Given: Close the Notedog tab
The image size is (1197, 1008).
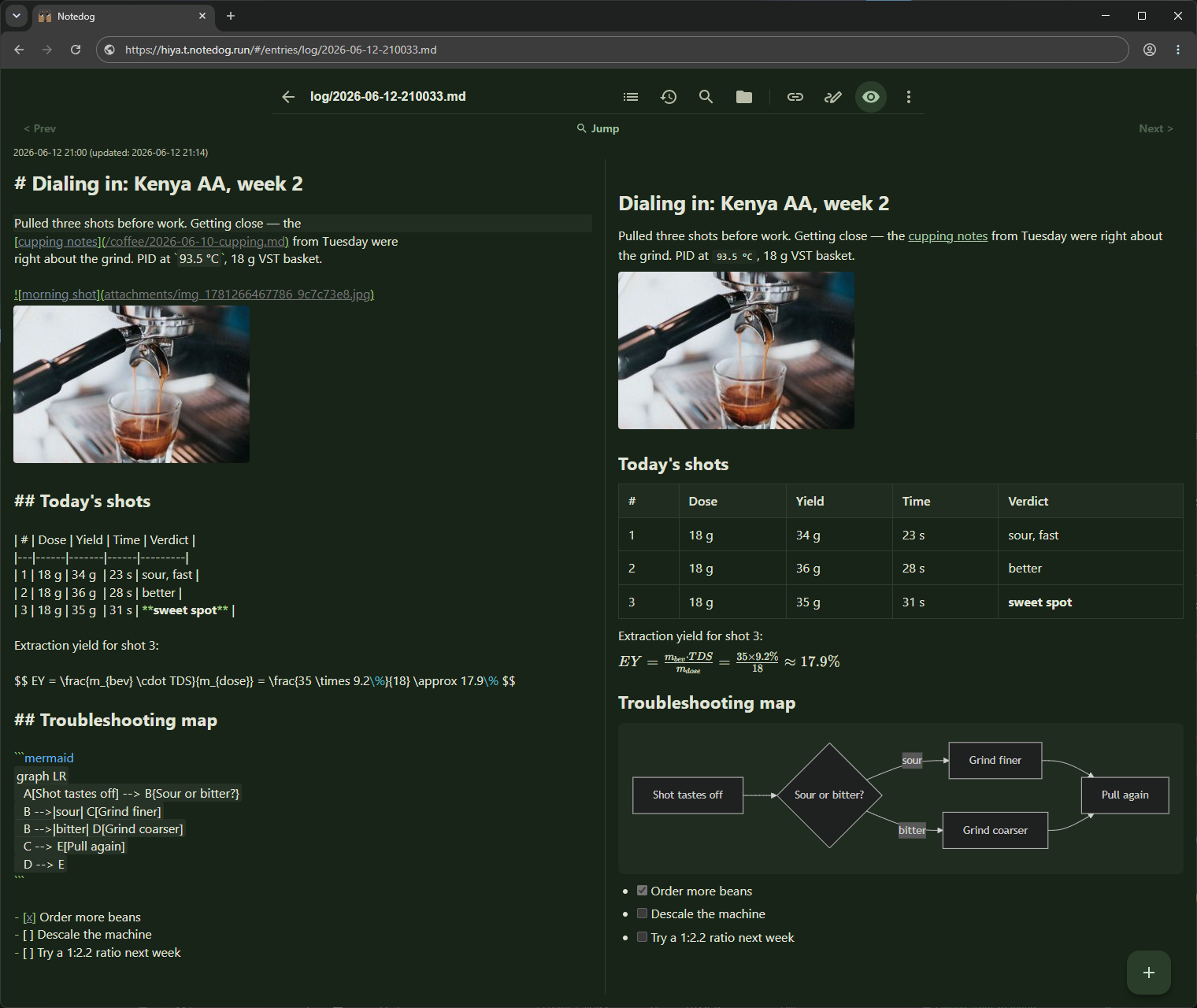Looking at the screenshot, I should [x=202, y=16].
